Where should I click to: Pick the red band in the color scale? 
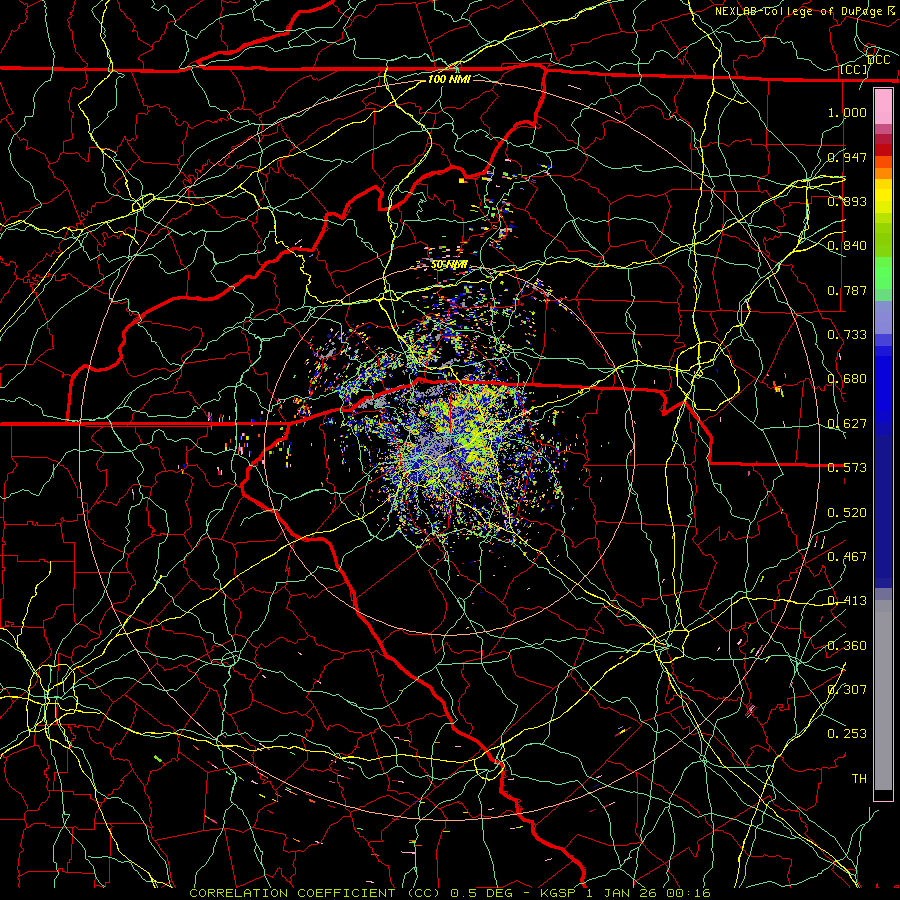883,150
